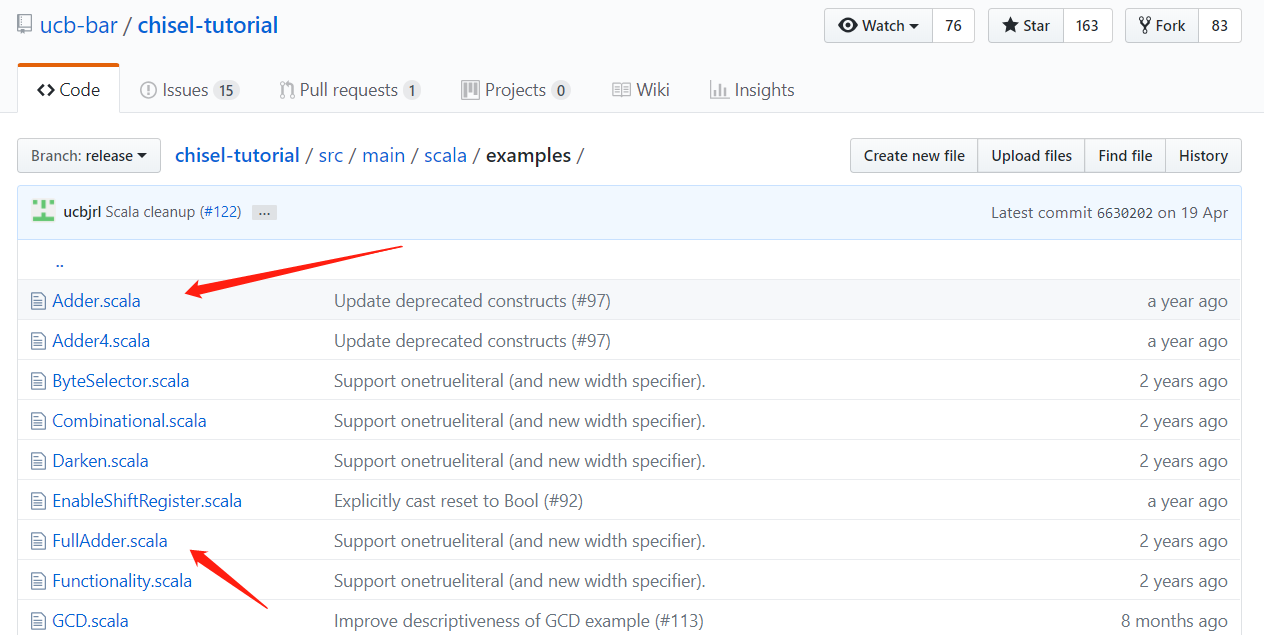This screenshot has width=1264, height=635.
Task: Open Adder.scala file
Action: (x=96, y=301)
